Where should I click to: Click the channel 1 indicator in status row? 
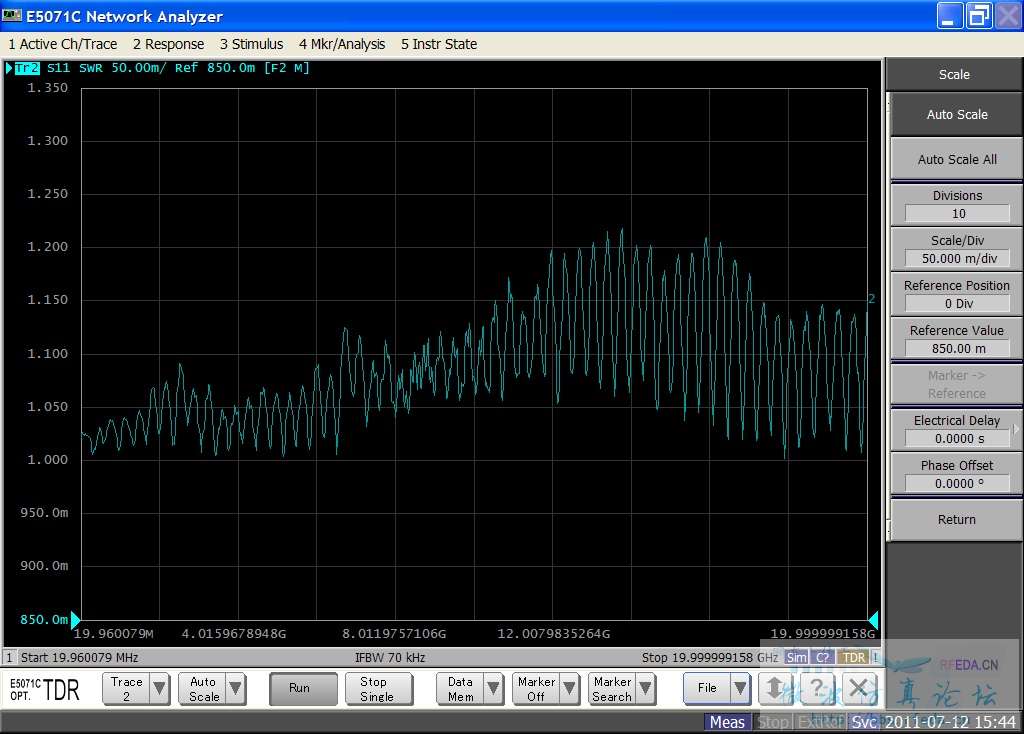coord(9,658)
